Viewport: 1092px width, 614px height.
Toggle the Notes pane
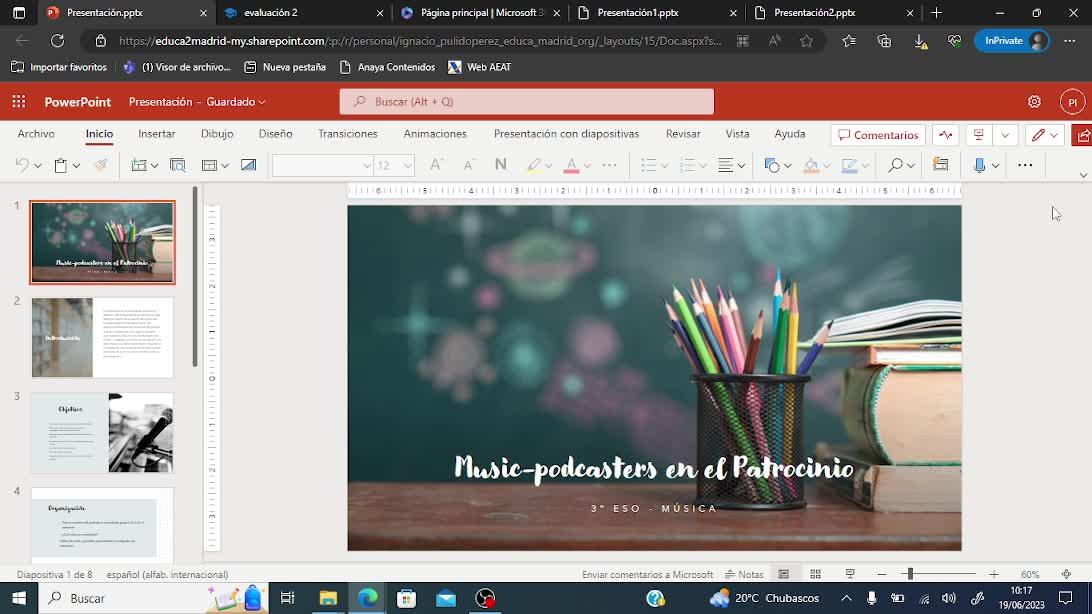(x=745, y=574)
